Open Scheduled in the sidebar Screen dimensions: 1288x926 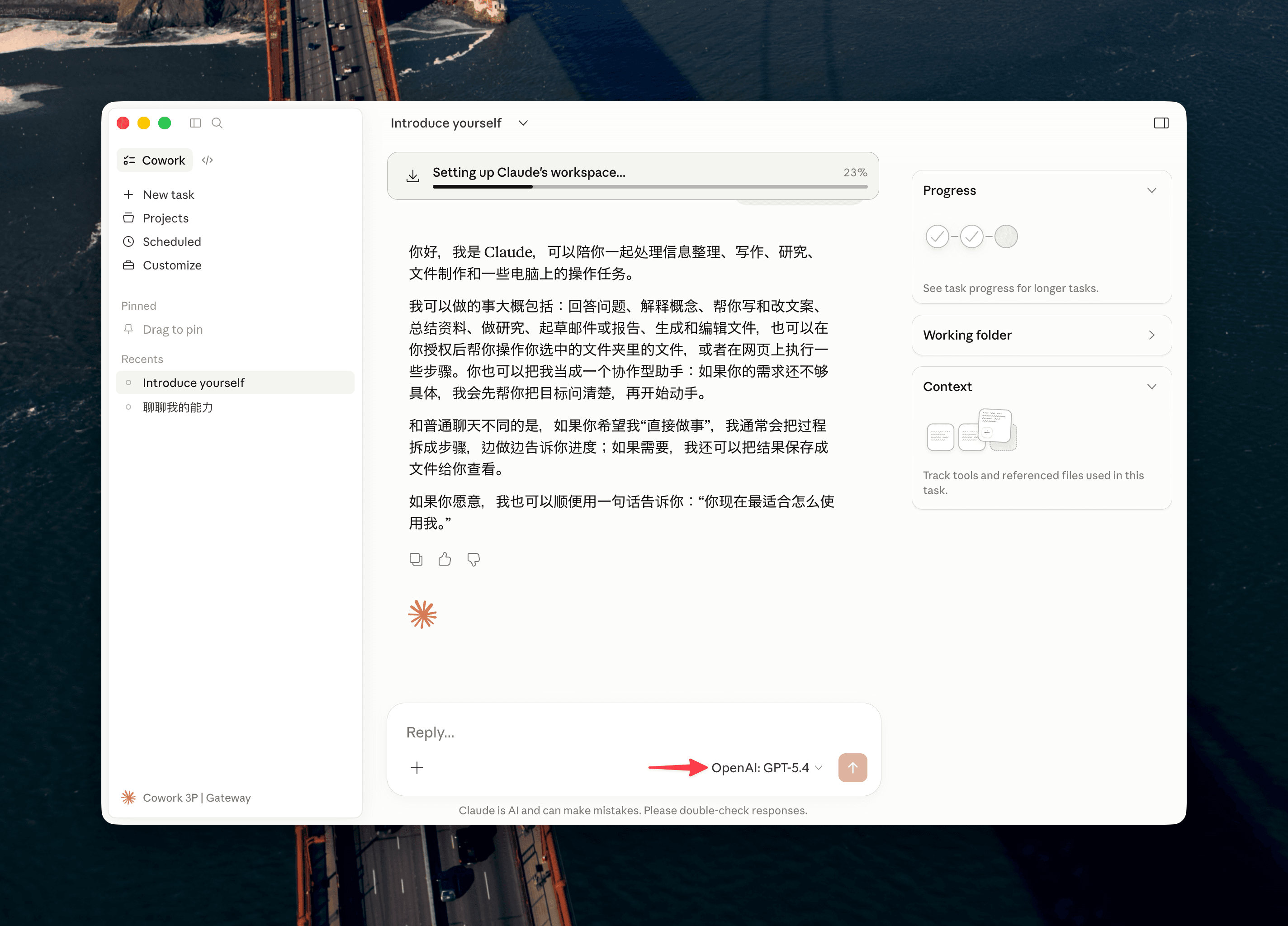pyautogui.click(x=171, y=242)
